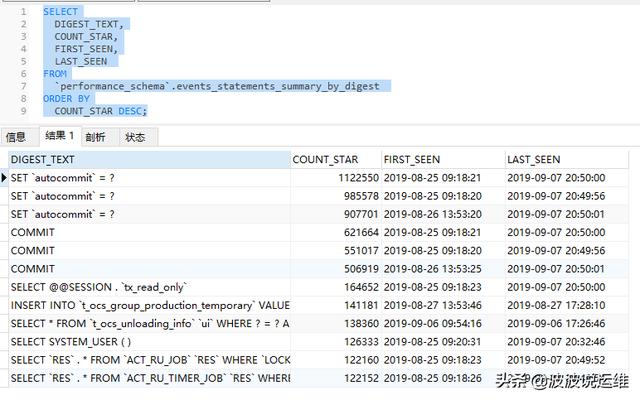Select first seen 2019-08-26 13:53:20
640x400 pixels.
coord(443,214)
